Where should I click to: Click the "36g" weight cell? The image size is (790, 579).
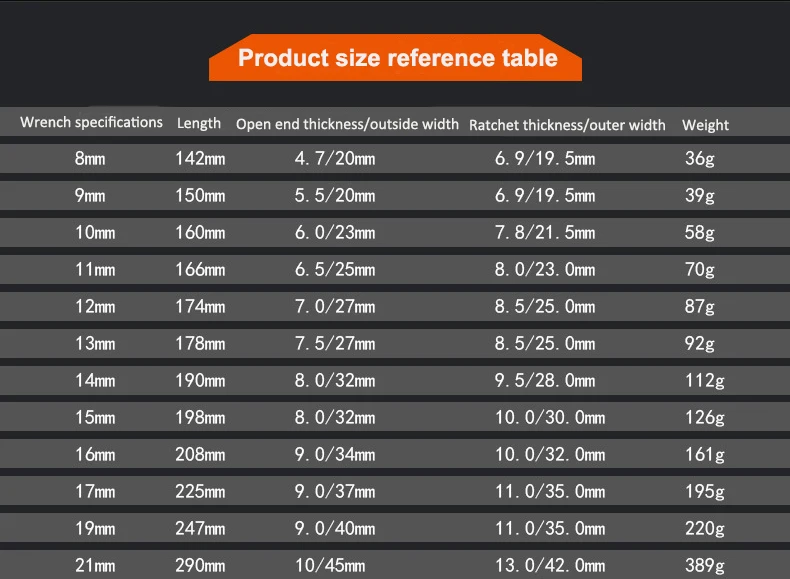700,159
